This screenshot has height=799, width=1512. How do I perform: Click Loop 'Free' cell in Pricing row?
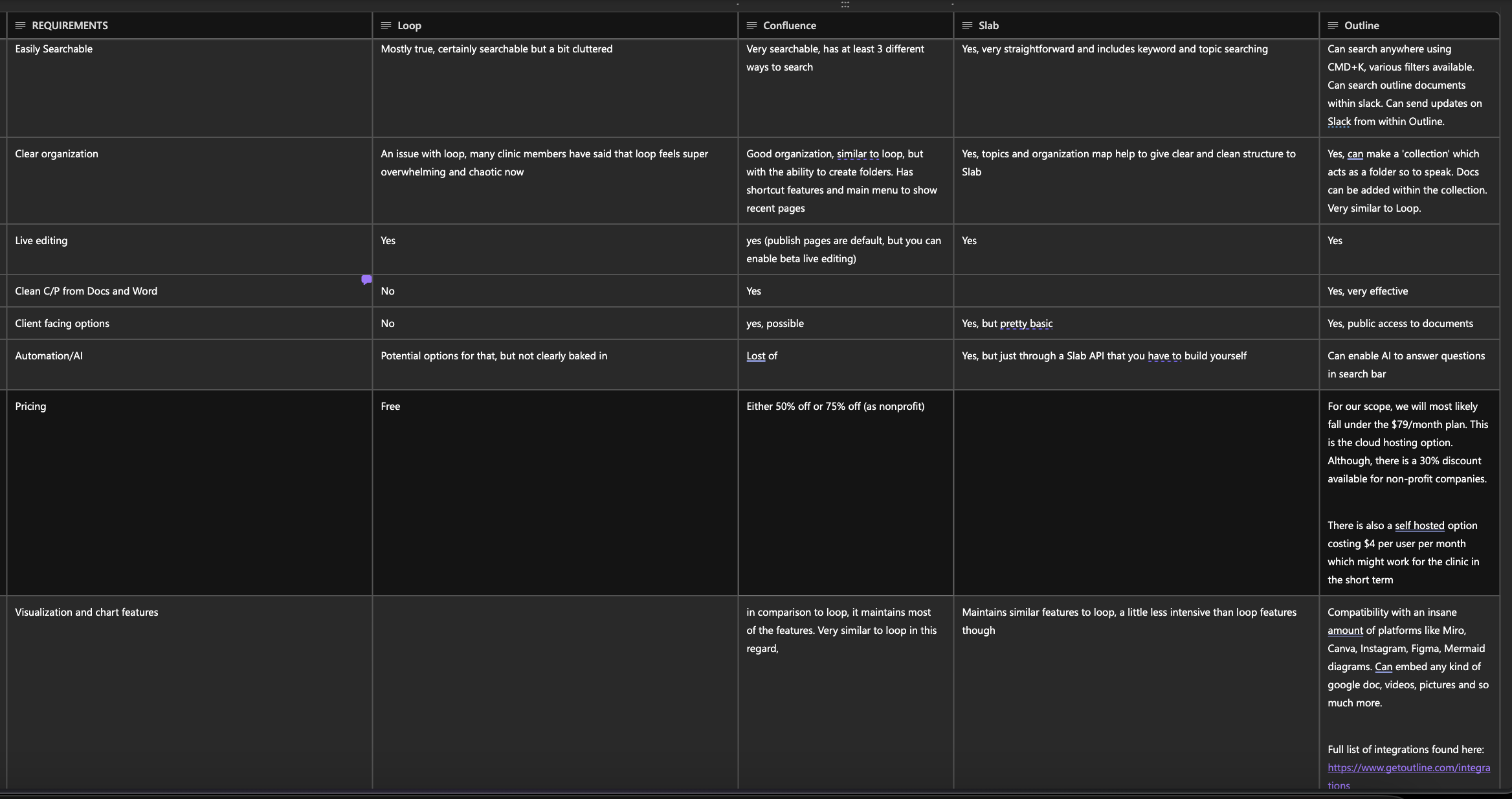coord(555,493)
